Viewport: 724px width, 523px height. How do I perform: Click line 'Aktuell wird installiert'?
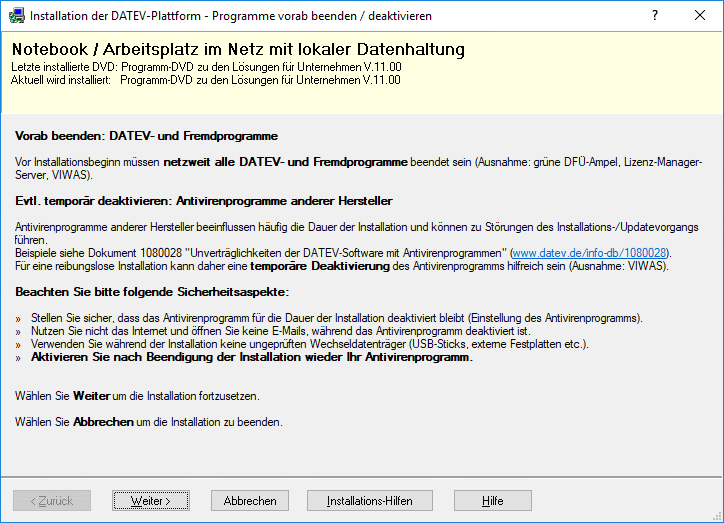tap(206, 80)
